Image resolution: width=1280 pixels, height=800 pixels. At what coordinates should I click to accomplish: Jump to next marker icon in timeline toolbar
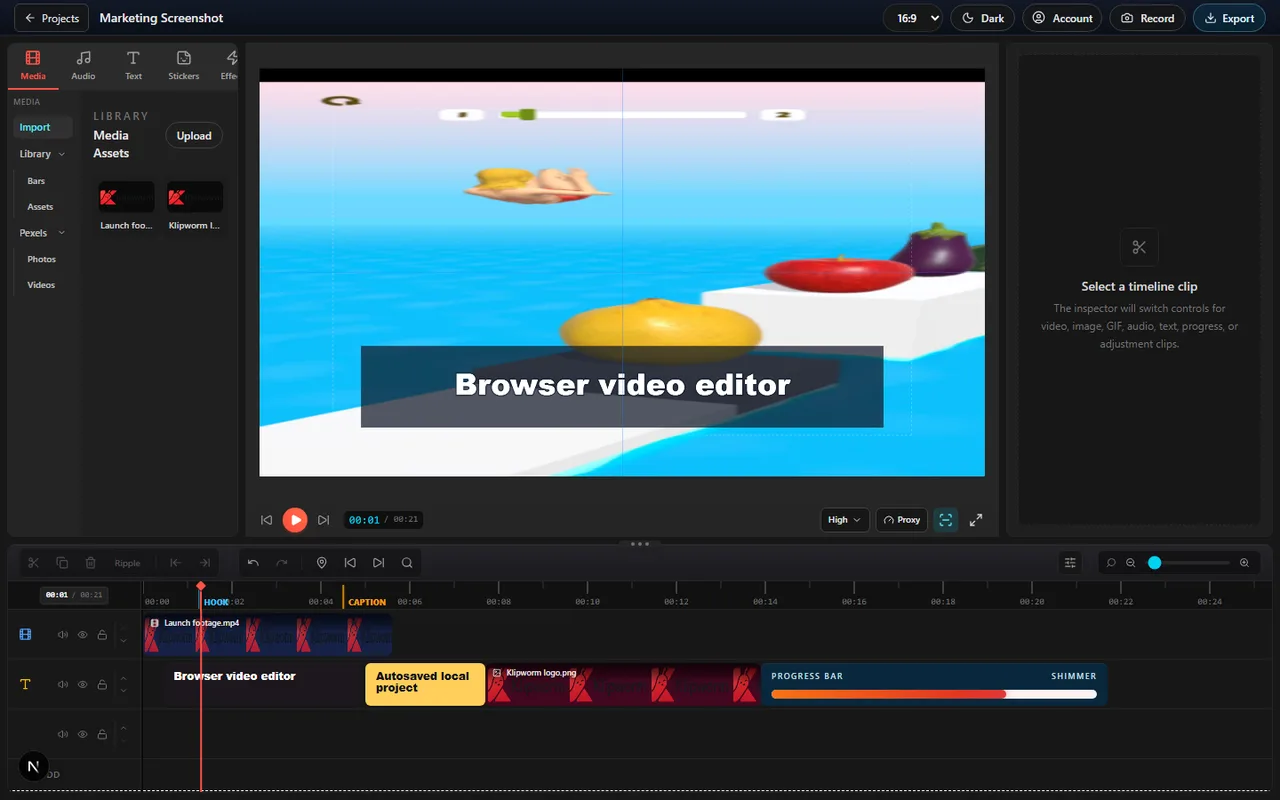point(378,563)
